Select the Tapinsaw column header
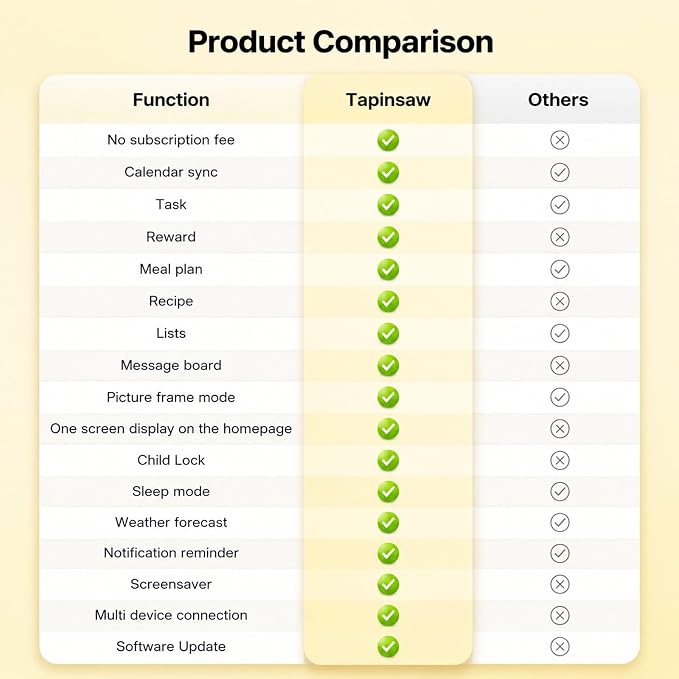The width and height of the screenshot is (679, 679). [388, 100]
